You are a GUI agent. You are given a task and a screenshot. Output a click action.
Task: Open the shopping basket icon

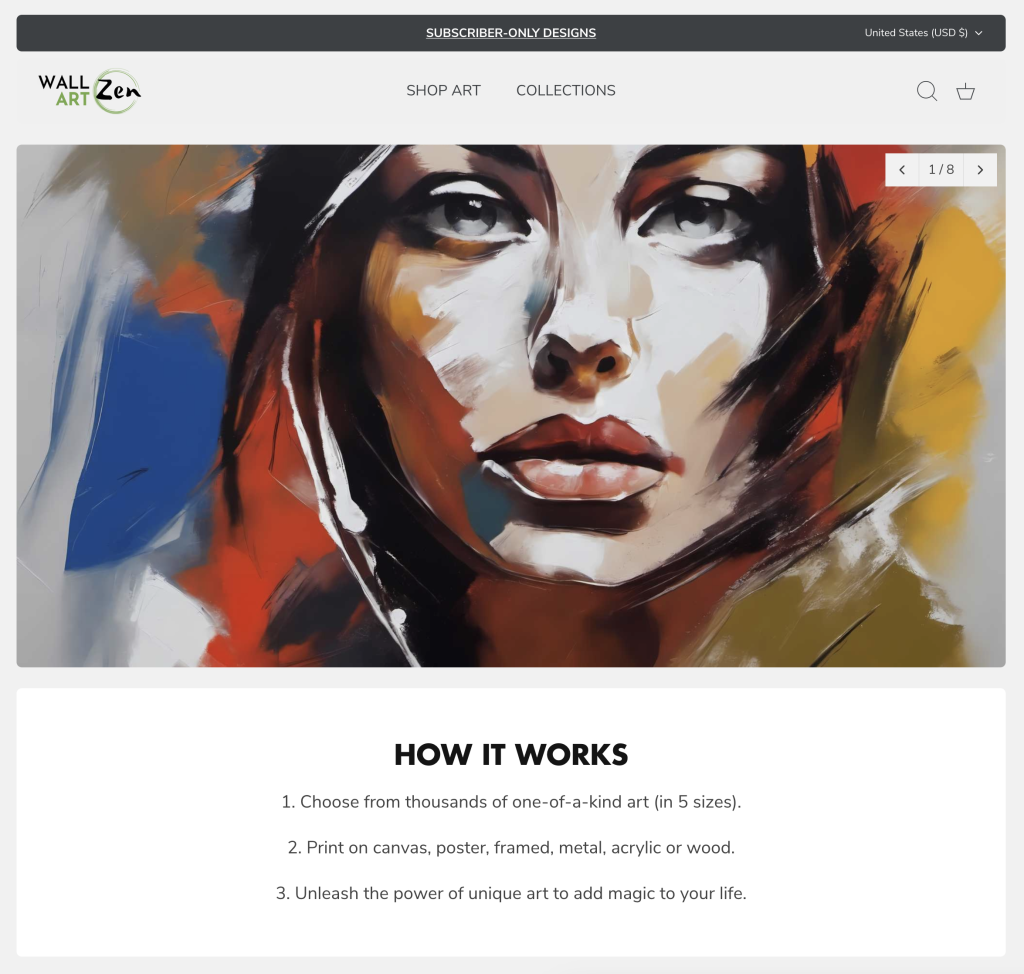pos(965,91)
